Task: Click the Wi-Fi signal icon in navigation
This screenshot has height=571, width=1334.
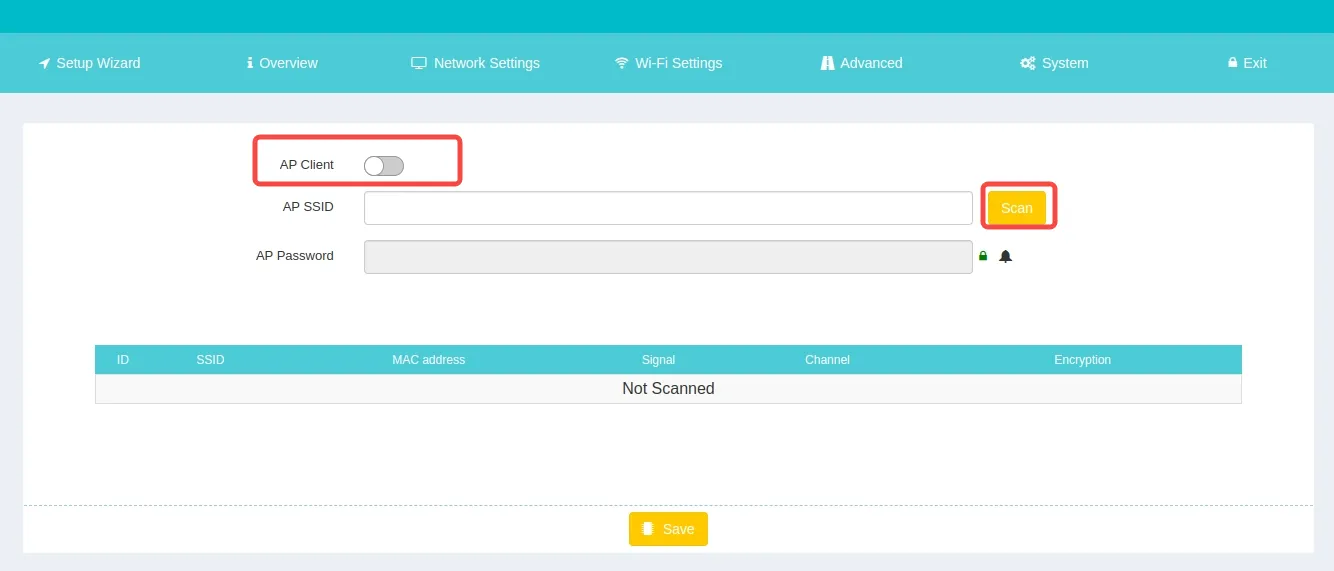Action: click(622, 63)
